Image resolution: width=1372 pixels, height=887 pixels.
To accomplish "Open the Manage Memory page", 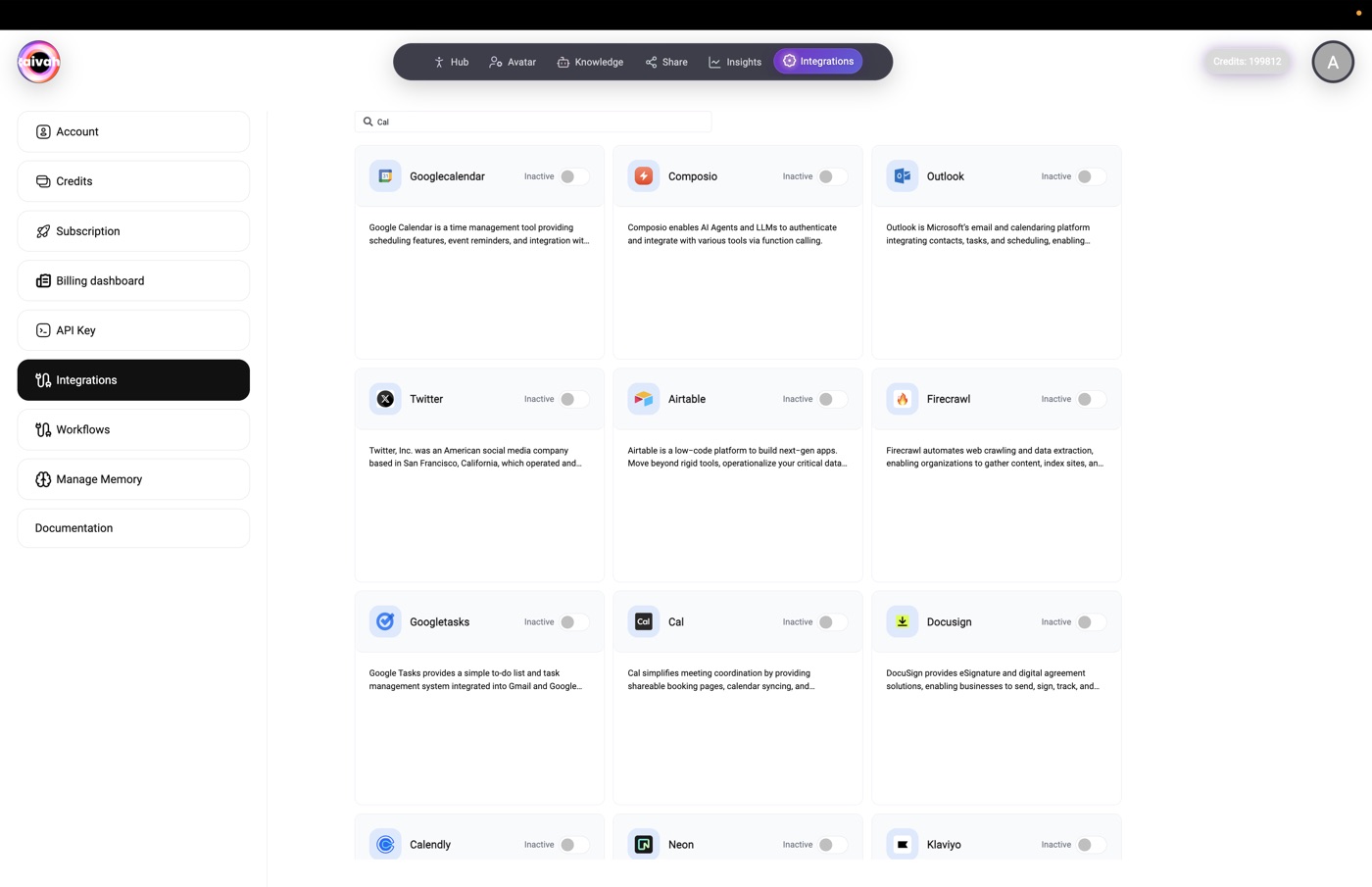I will 133,479.
